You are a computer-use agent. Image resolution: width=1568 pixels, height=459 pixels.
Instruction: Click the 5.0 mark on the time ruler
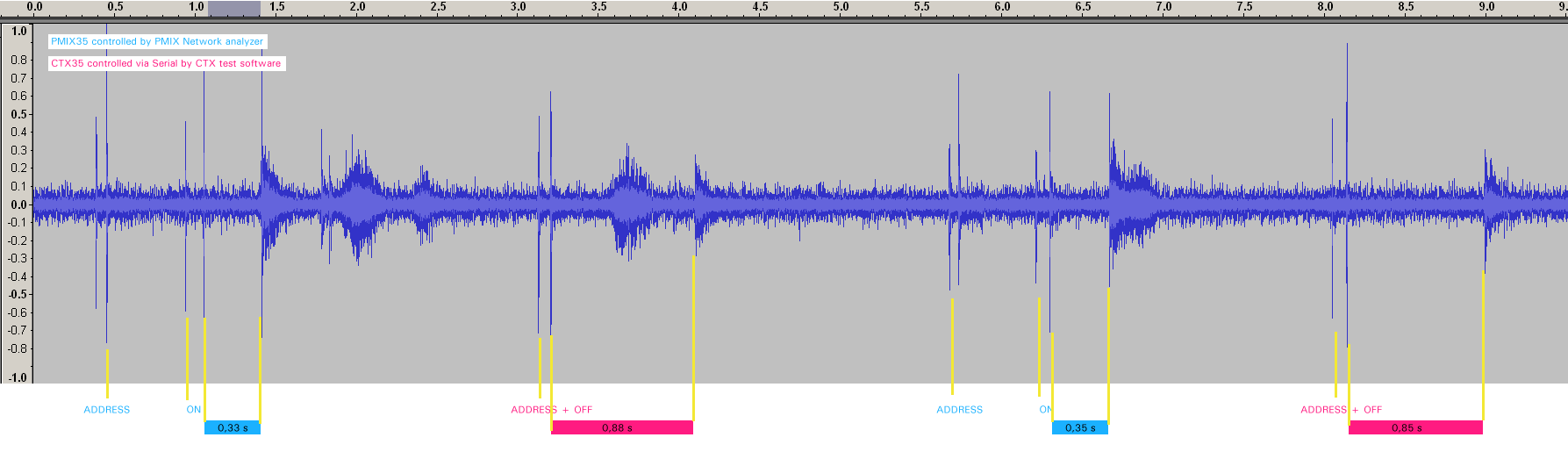pos(841,7)
